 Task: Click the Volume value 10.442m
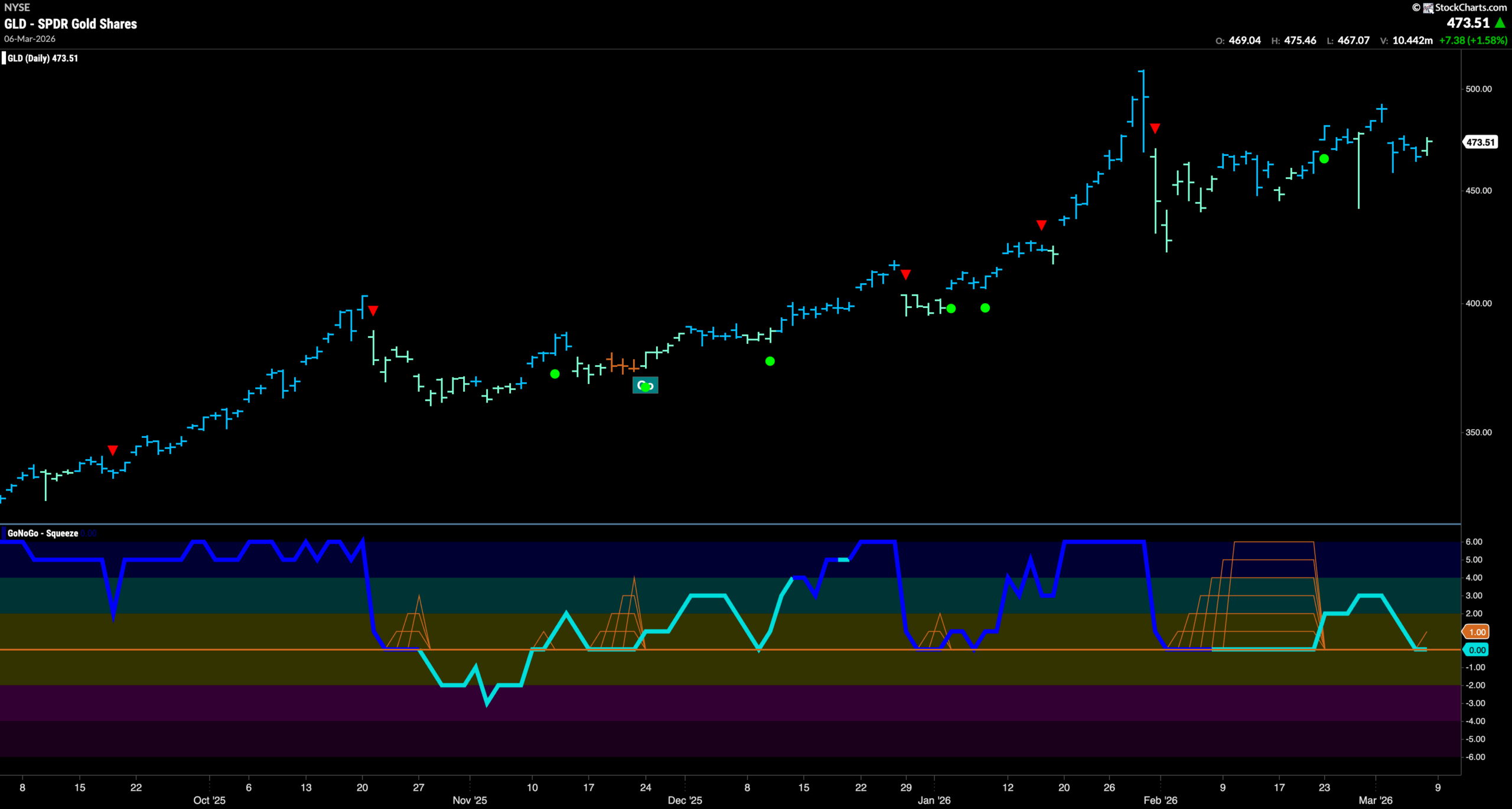point(1412,40)
